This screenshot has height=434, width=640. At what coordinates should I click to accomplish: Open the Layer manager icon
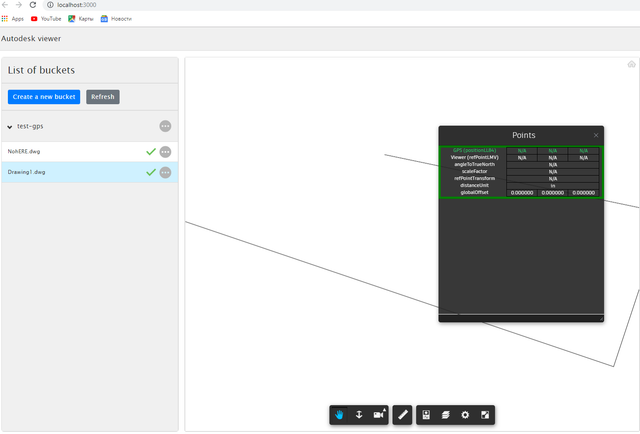coord(446,415)
